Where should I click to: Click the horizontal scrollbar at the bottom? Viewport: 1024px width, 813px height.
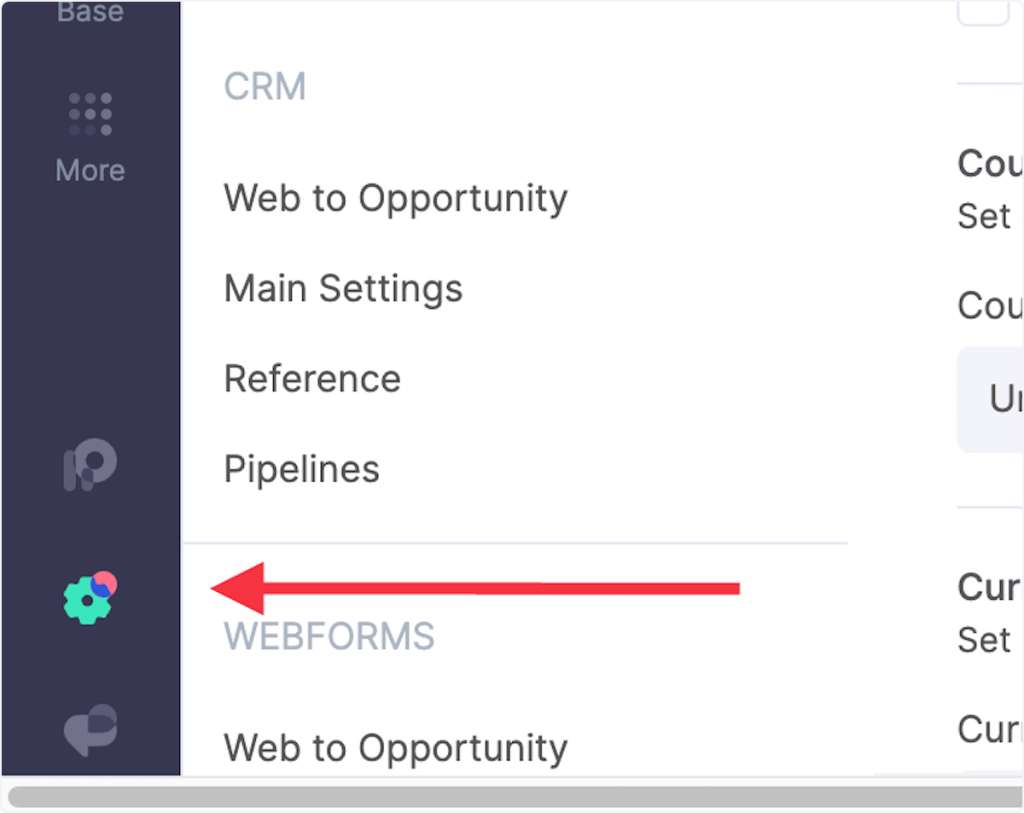[x=512, y=796]
